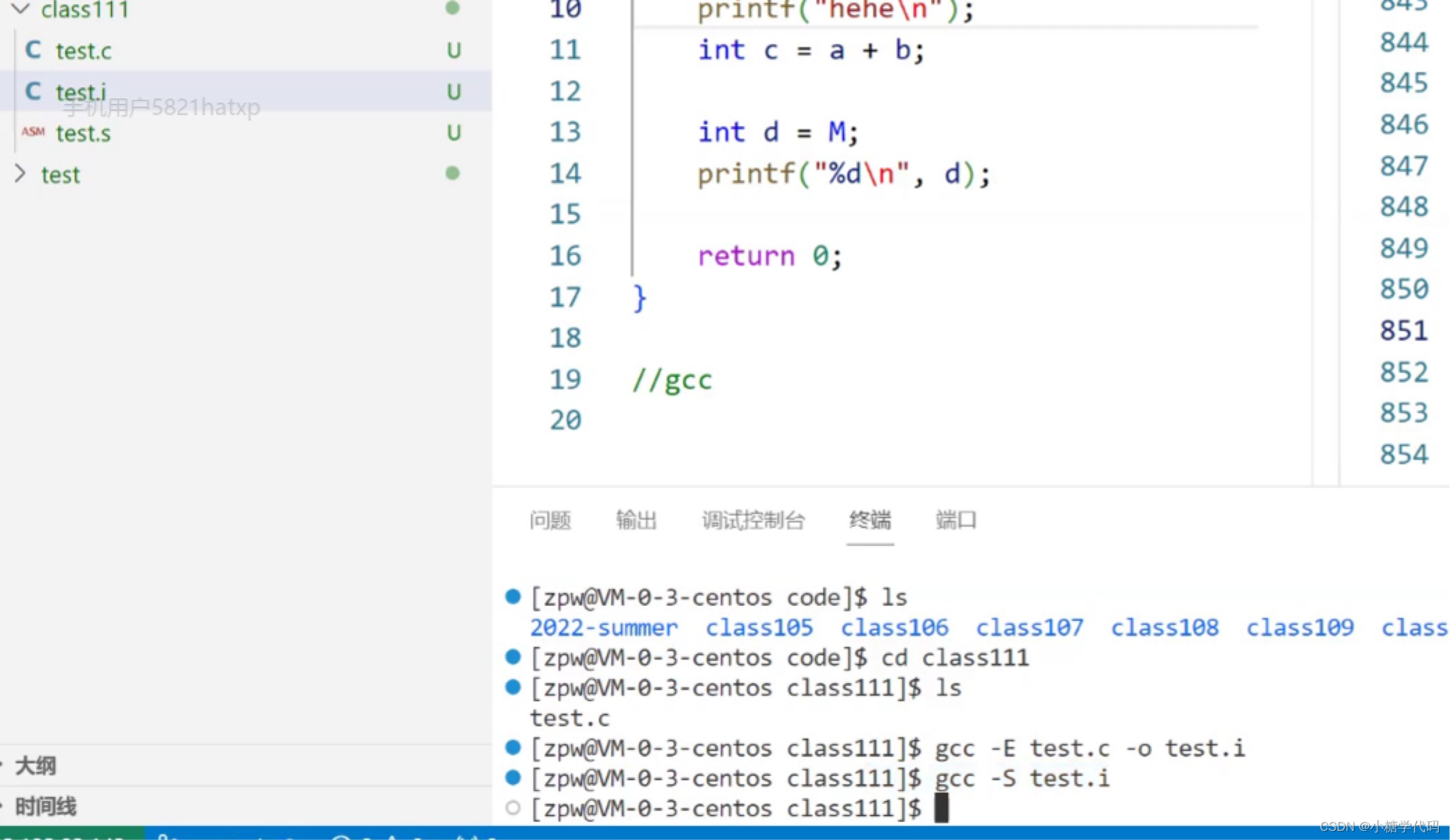
Task: Click the ASM file icon for test.s
Action: point(34,132)
